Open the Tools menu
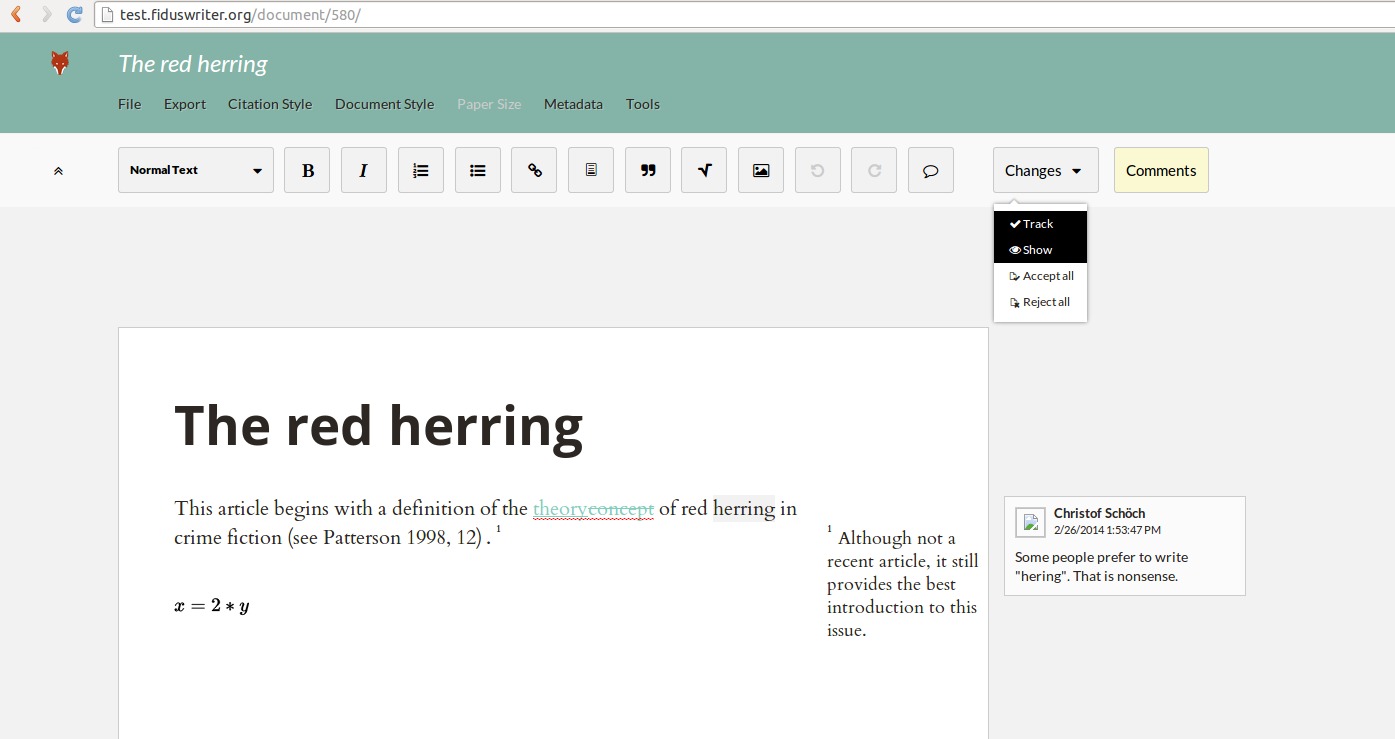The width and height of the screenshot is (1395, 739). coord(643,104)
